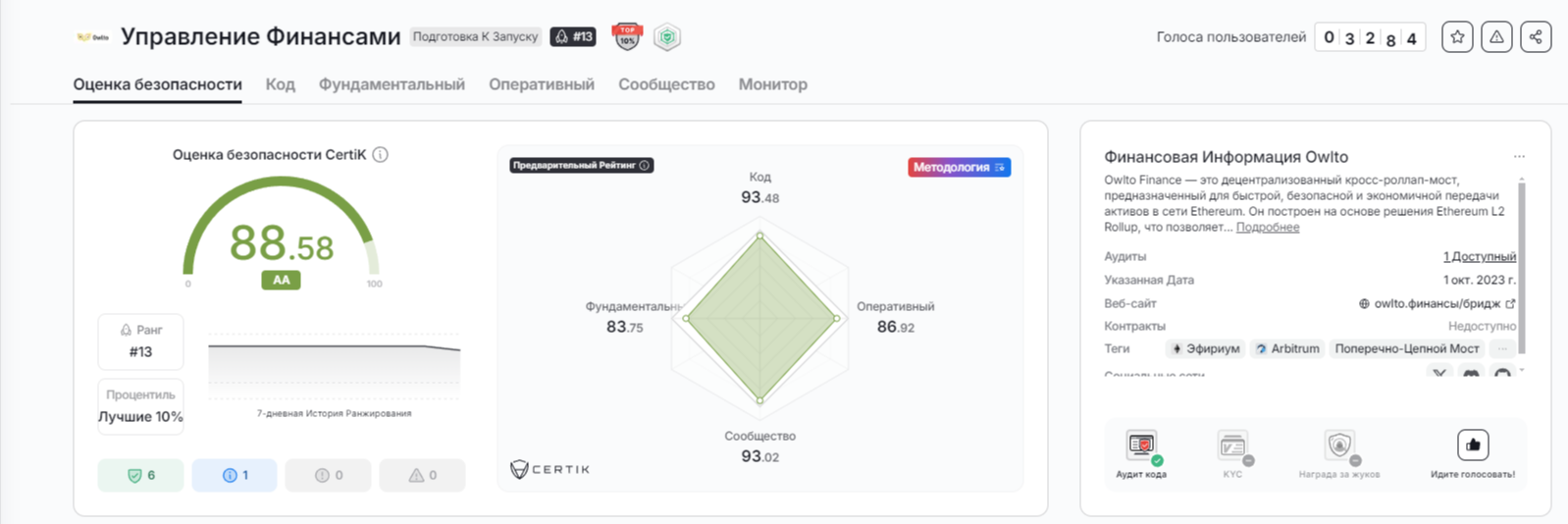Toggle the green shield filter showing 6

140,475
